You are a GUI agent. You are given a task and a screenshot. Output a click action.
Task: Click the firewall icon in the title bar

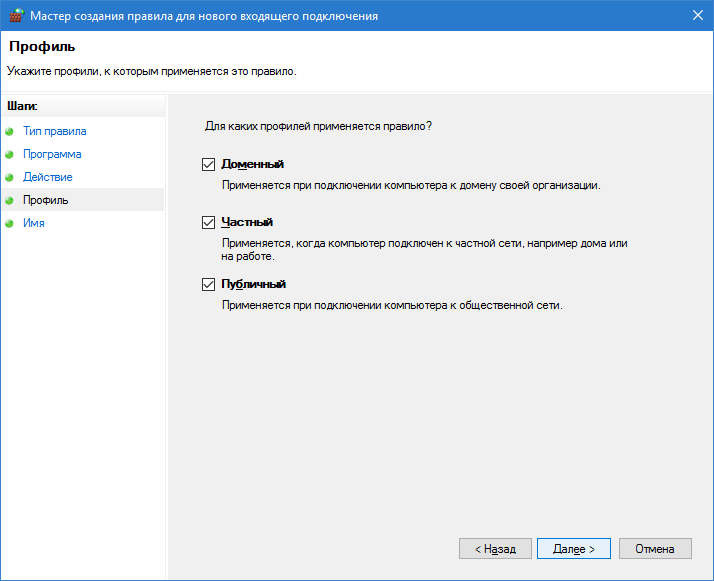point(16,15)
